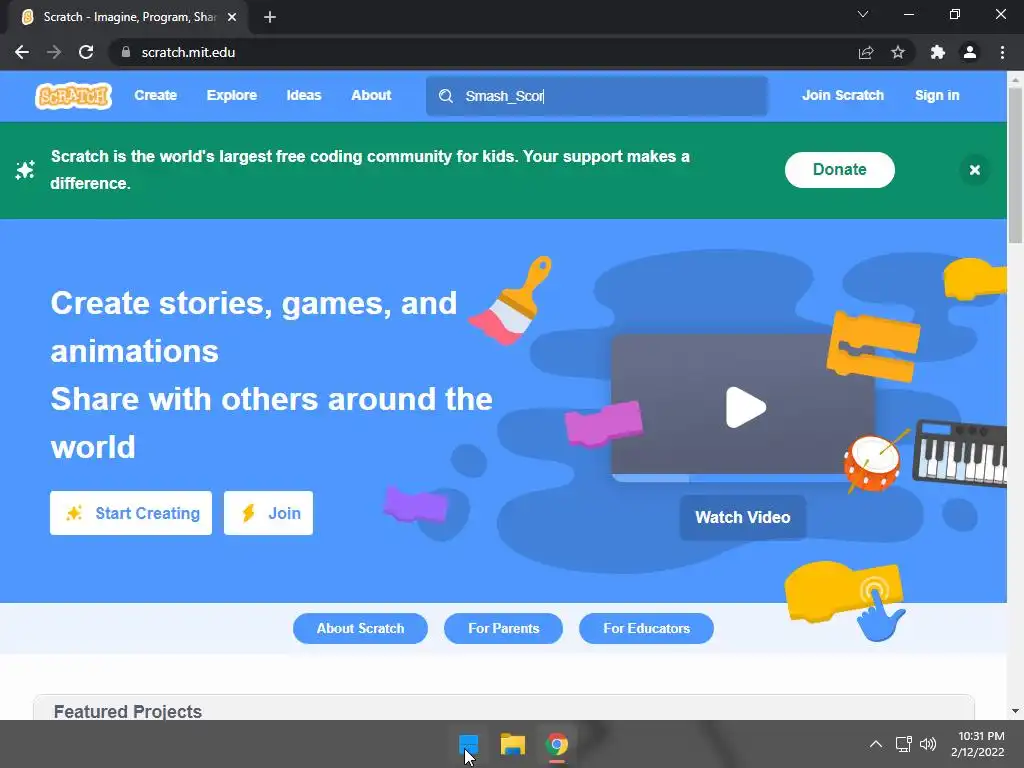
Task: Open the tab search dropdown arrow
Action: pyautogui.click(x=863, y=14)
